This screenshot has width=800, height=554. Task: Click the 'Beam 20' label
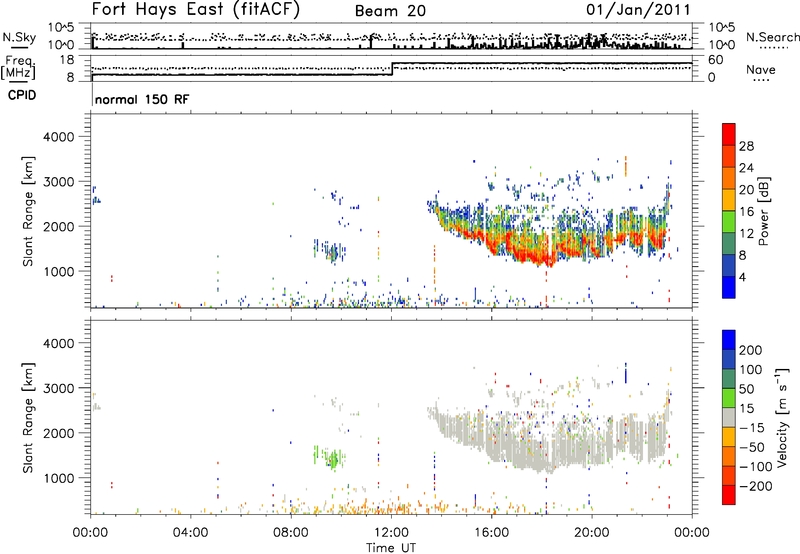pyautogui.click(x=390, y=11)
